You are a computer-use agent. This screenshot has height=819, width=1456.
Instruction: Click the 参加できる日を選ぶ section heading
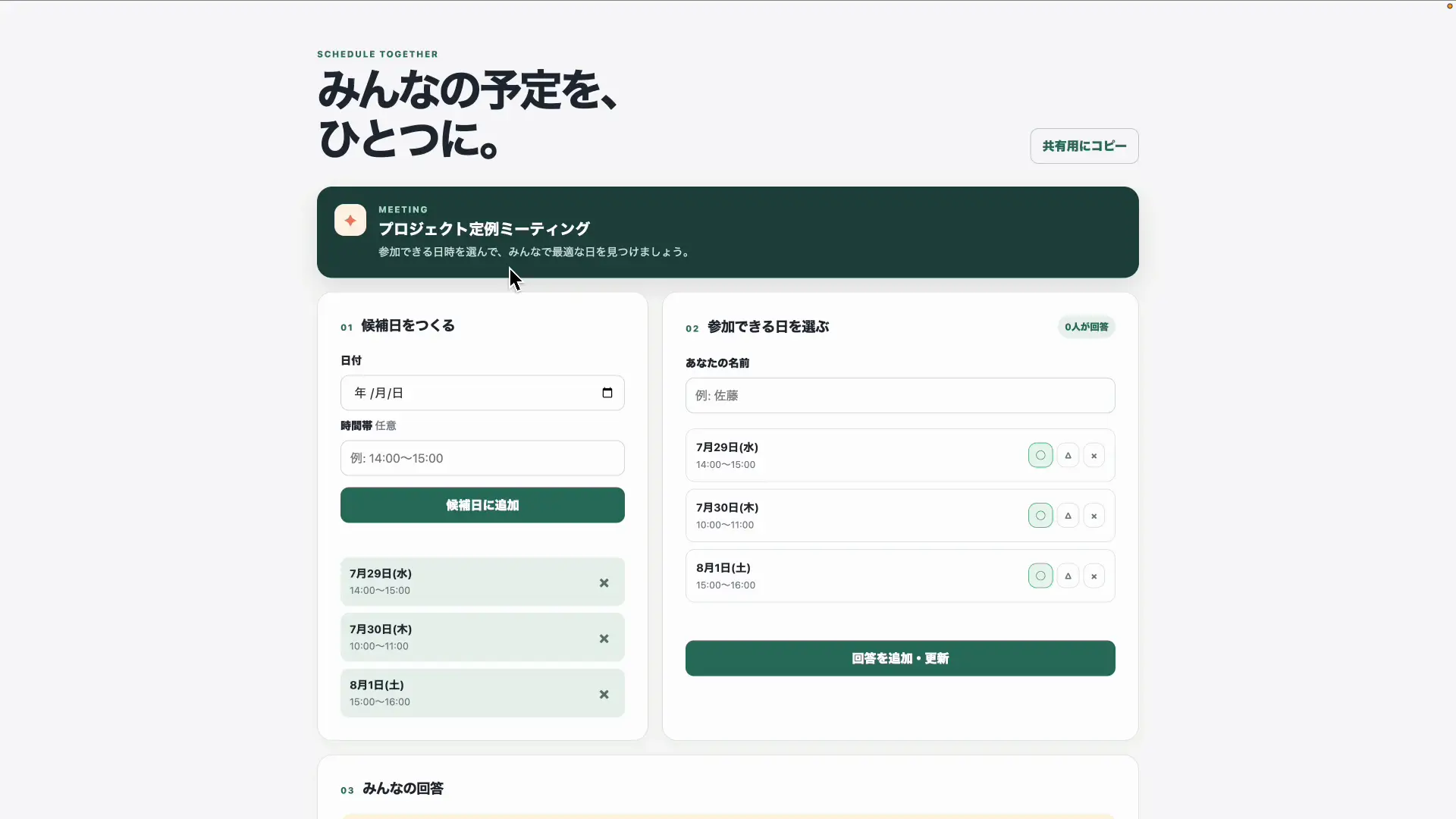tap(768, 327)
